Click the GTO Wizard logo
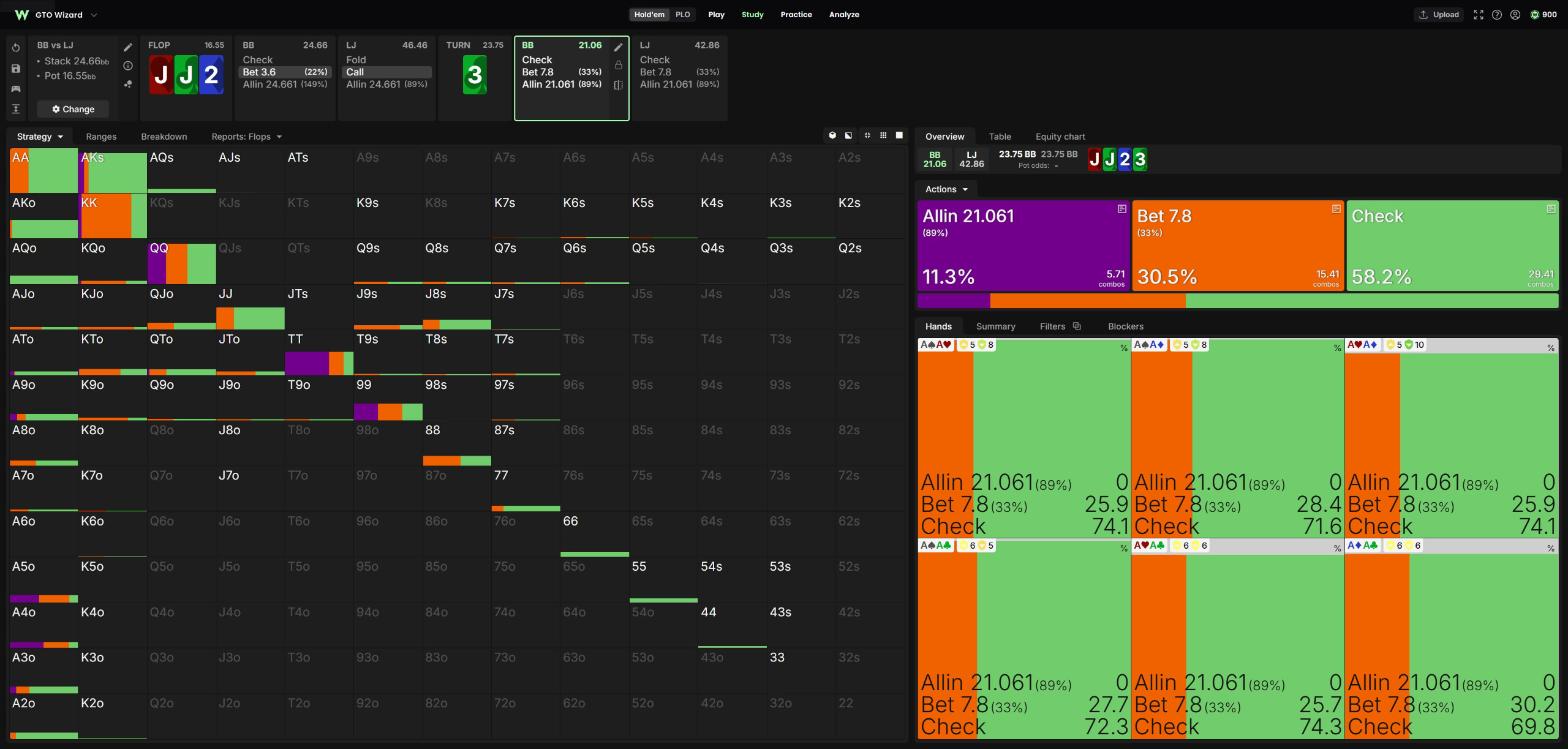 21,15
